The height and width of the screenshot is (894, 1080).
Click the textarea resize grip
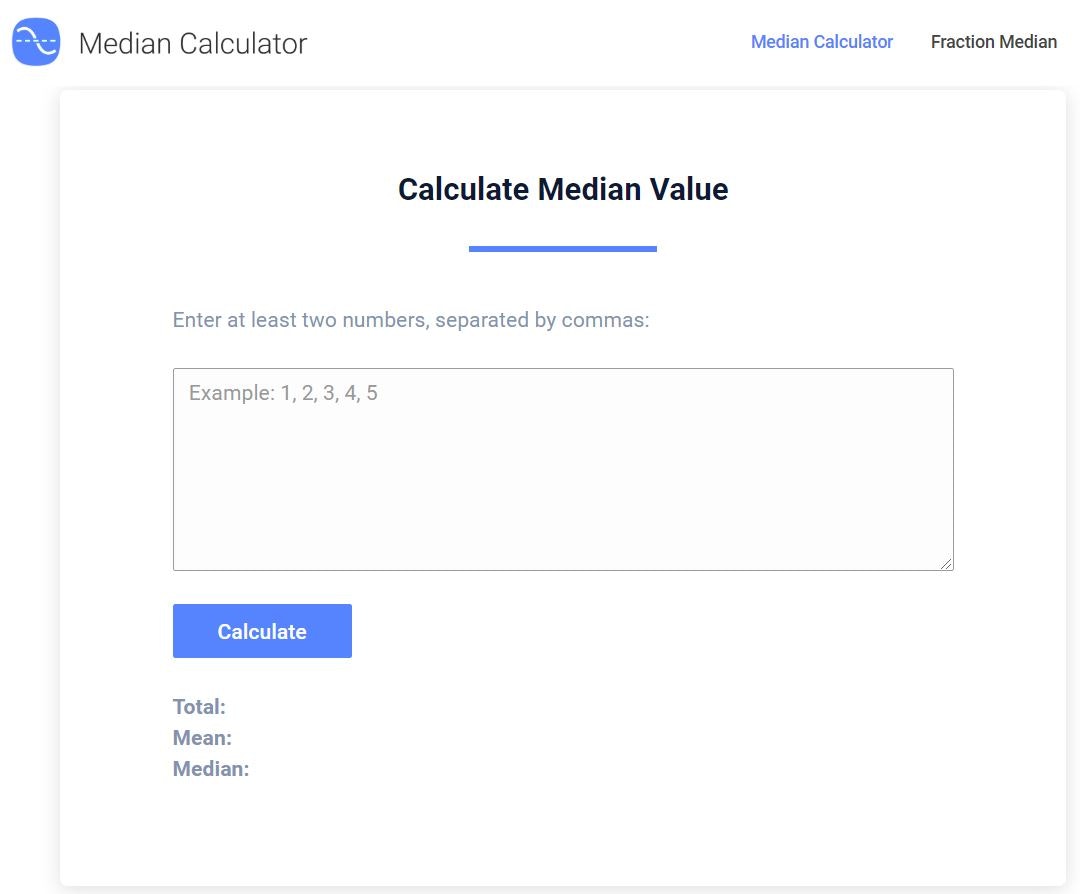946,563
